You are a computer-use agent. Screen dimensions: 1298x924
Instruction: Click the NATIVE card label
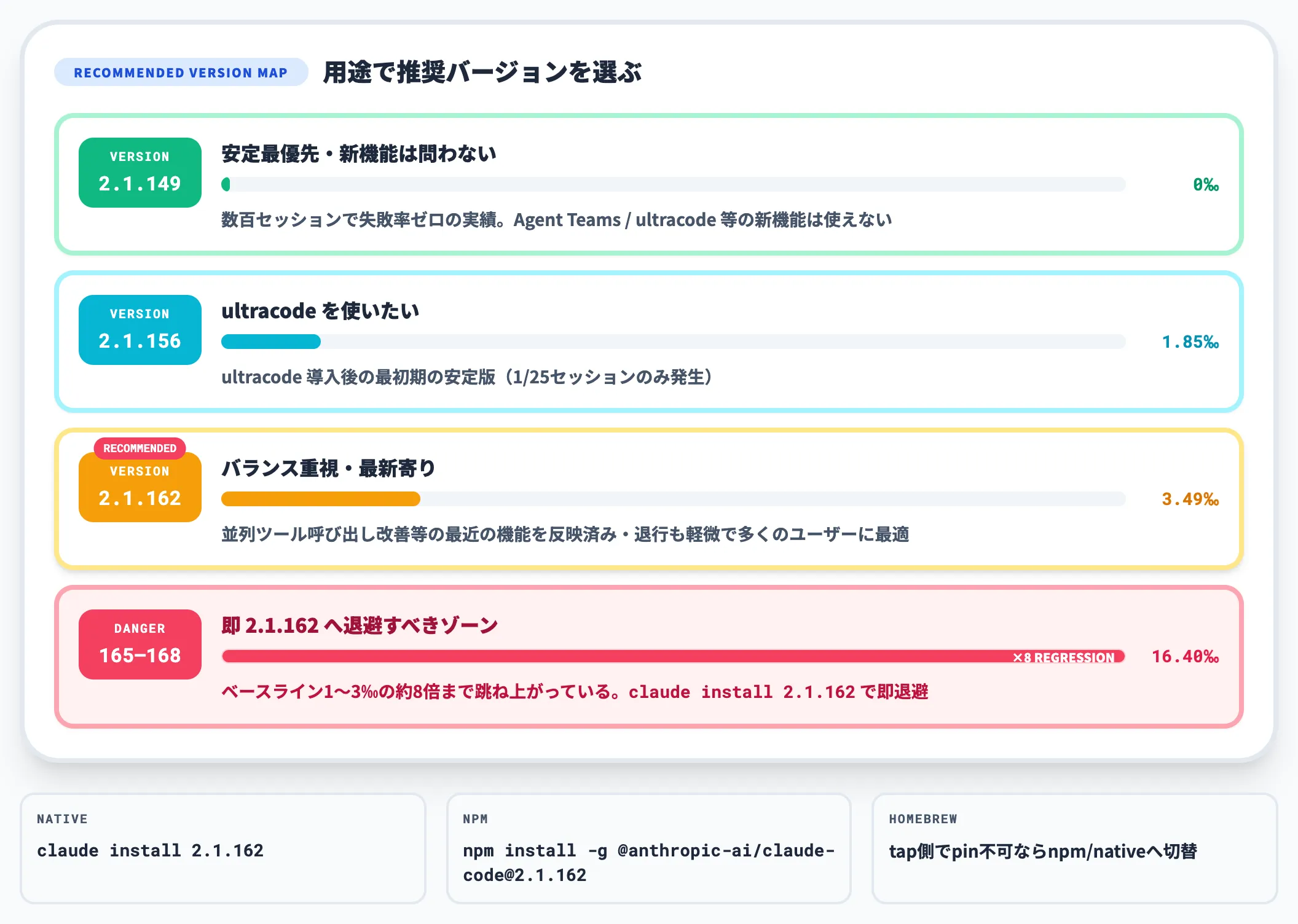point(62,819)
